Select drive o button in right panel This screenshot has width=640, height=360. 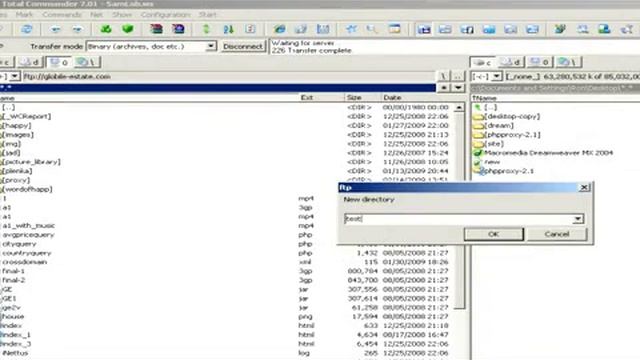540,62
